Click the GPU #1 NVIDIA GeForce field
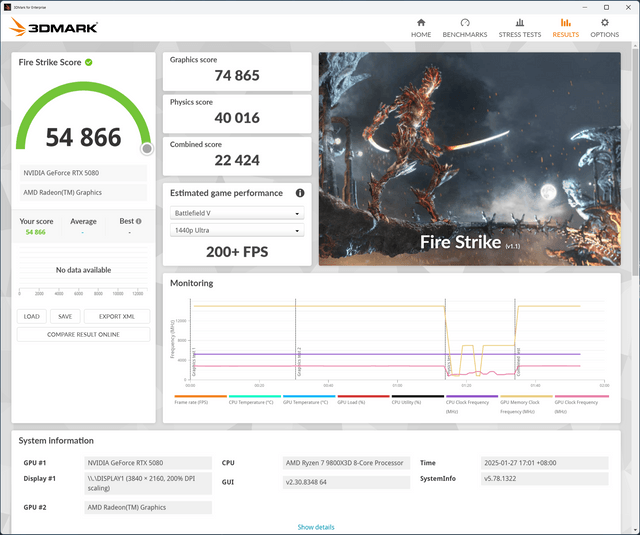Screen dimensions: 640x535 (x=148, y=463)
